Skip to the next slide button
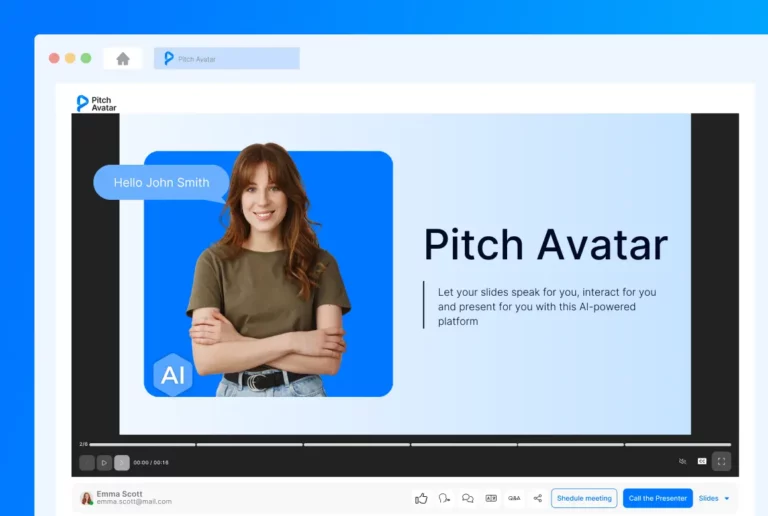The image size is (768, 516). [x=122, y=462]
